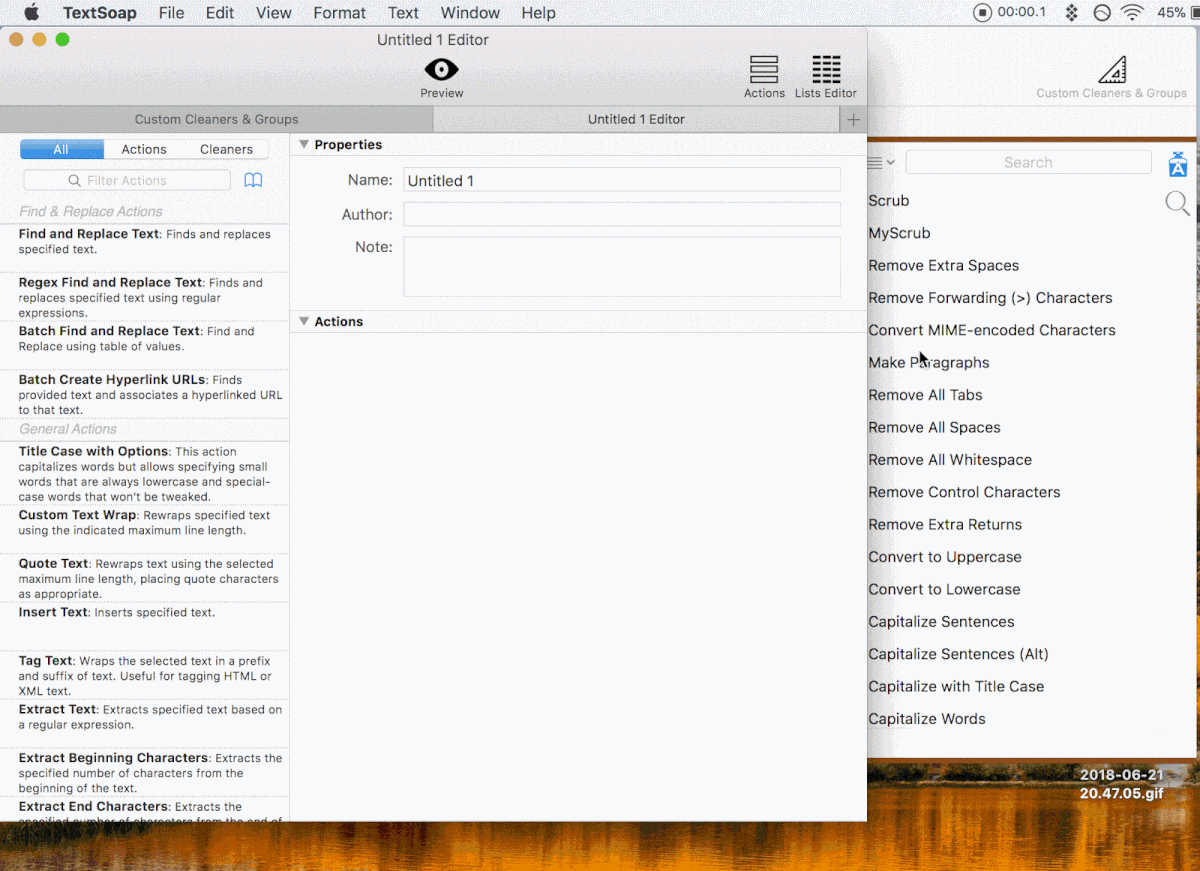Select the Actions filter segment
Image resolution: width=1200 pixels, height=871 pixels.
click(144, 149)
